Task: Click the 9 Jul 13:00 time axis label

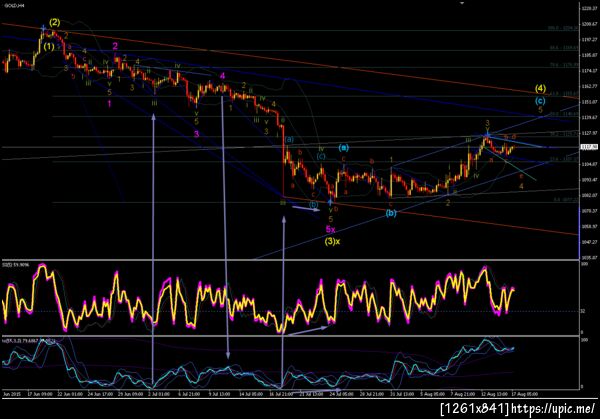Action: coord(219,394)
